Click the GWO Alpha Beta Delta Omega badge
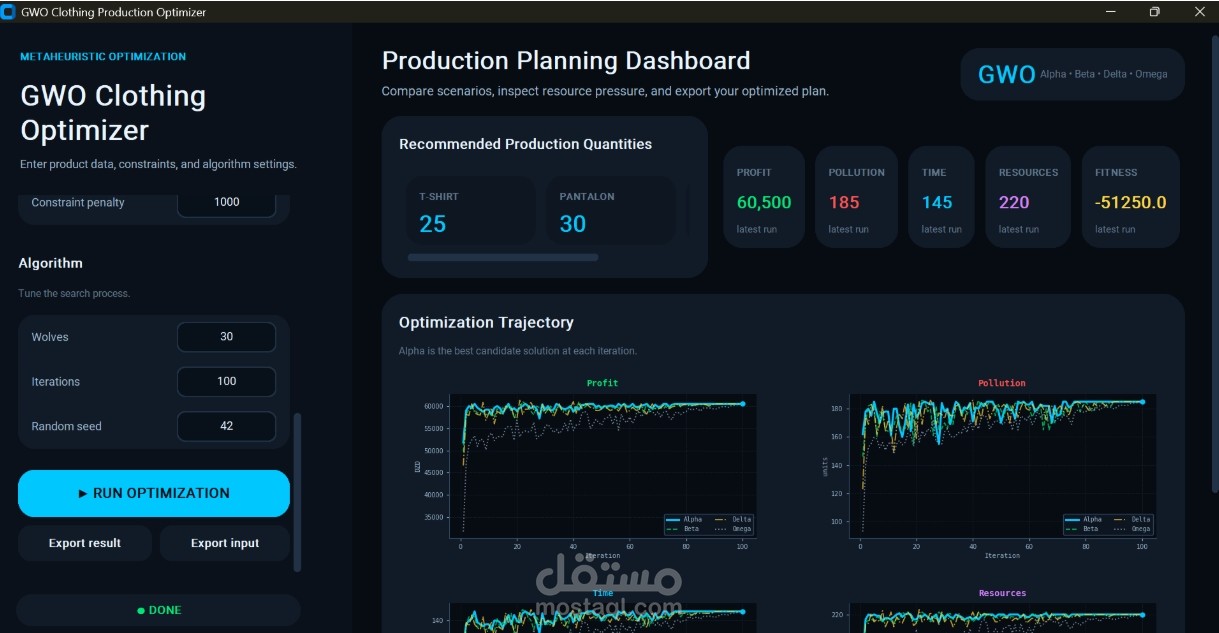This screenshot has height=633, width=1219. coord(1072,74)
